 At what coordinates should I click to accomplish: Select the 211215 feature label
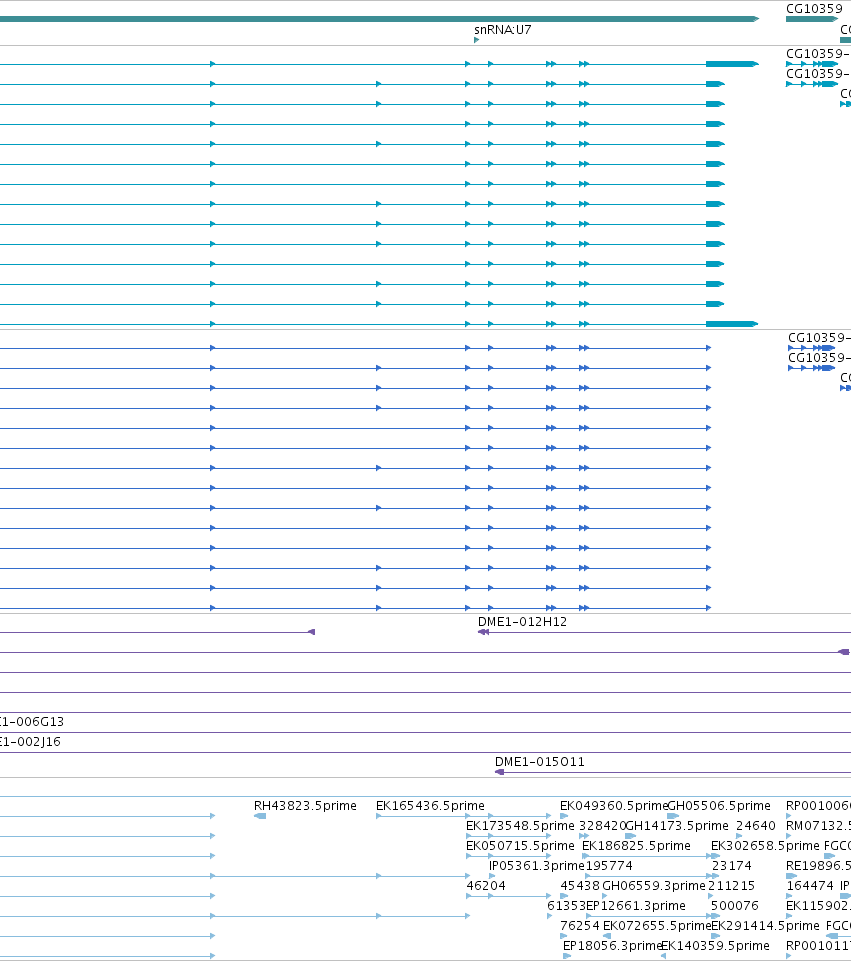click(732, 886)
